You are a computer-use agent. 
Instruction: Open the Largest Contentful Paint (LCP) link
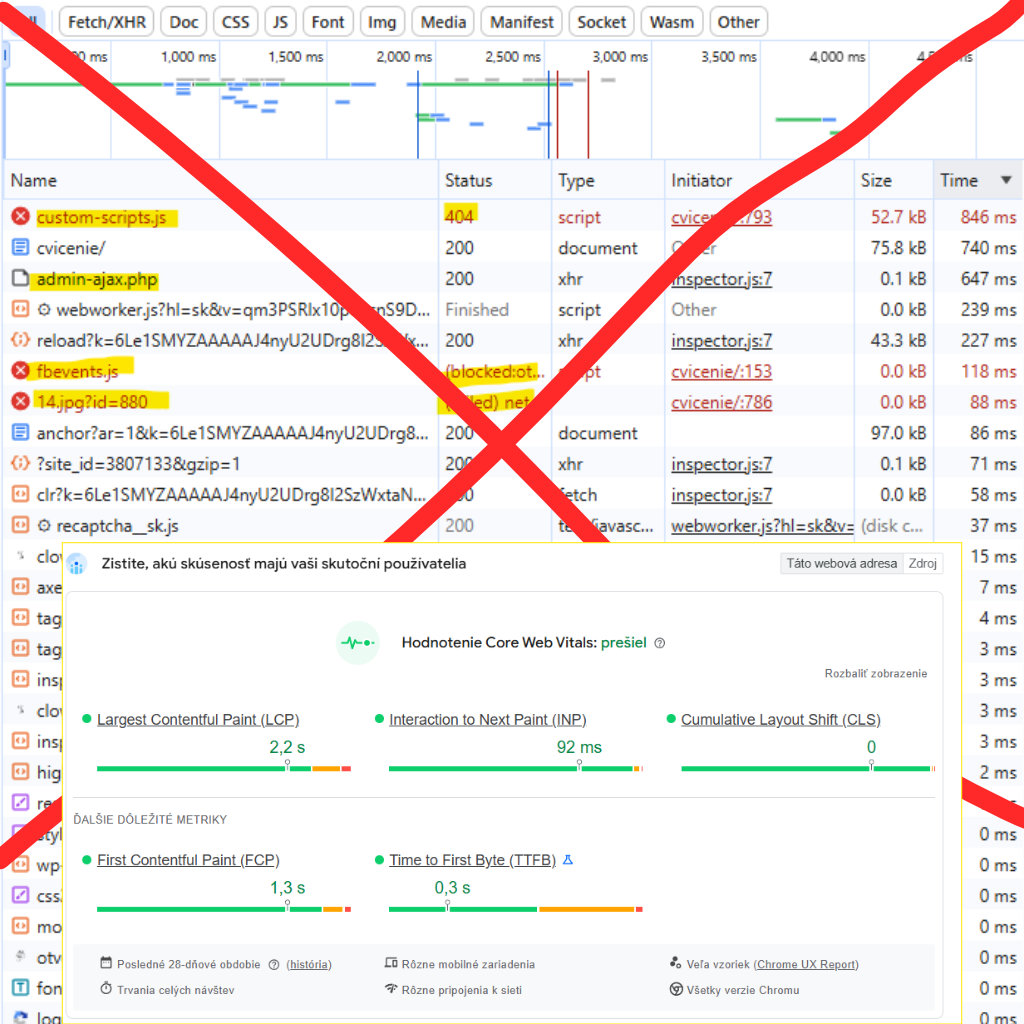198,720
